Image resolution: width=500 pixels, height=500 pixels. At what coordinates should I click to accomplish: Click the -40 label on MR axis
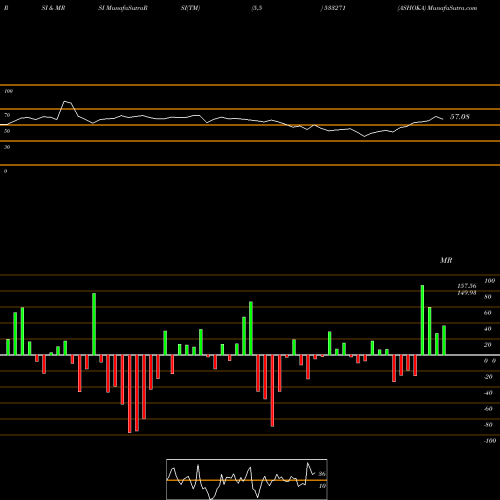(x=488, y=393)
